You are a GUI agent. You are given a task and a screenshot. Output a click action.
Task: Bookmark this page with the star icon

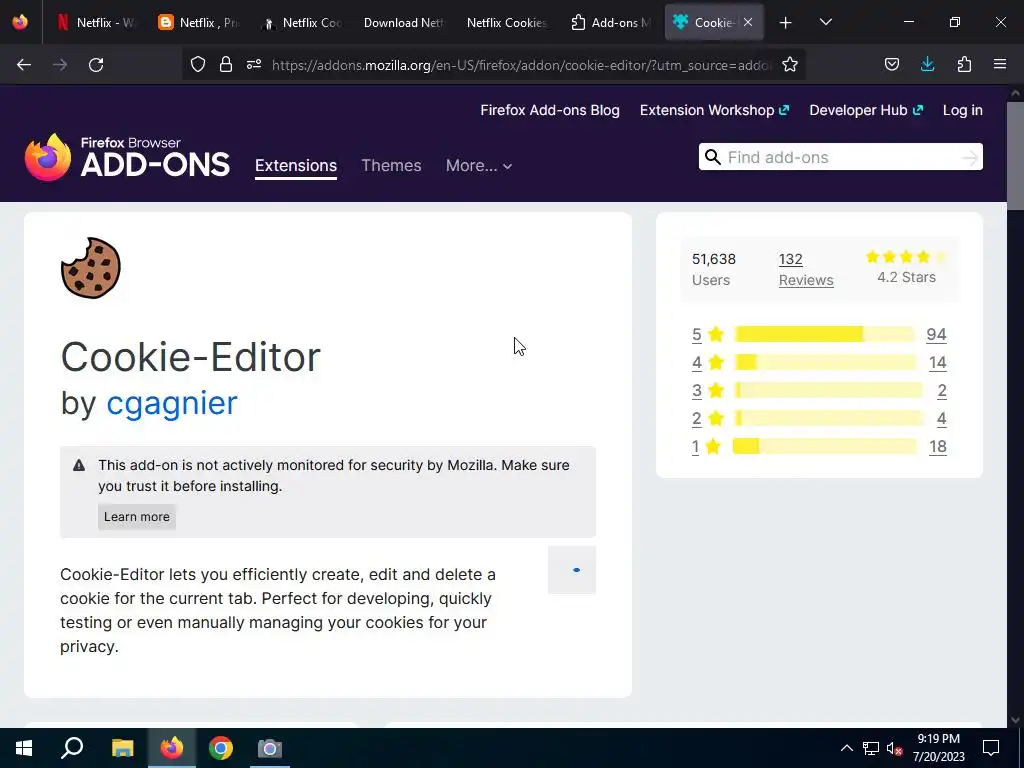point(790,64)
